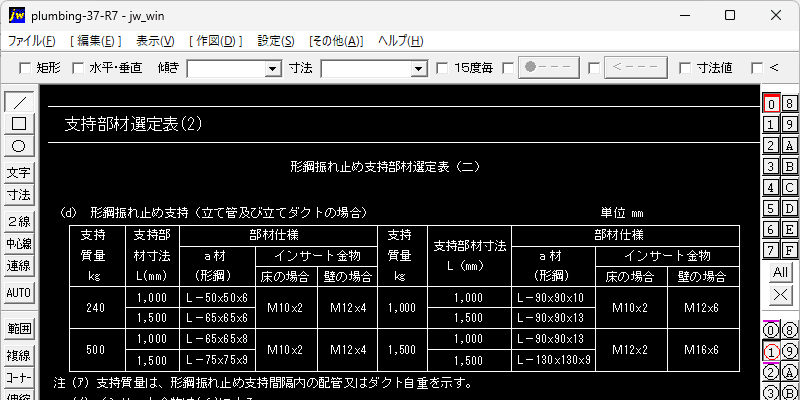Select the rectangle drawing tool
The width and height of the screenshot is (800, 400).
19,124
